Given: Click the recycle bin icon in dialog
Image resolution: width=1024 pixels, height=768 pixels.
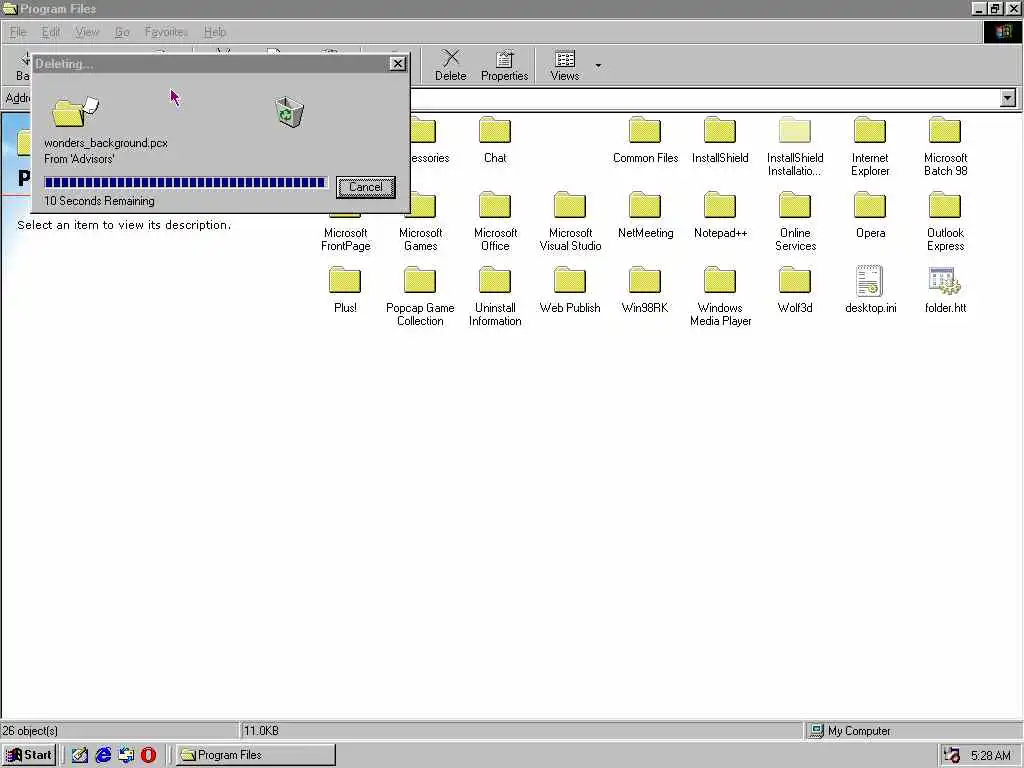Looking at the screenshot, I should [289, 112].
